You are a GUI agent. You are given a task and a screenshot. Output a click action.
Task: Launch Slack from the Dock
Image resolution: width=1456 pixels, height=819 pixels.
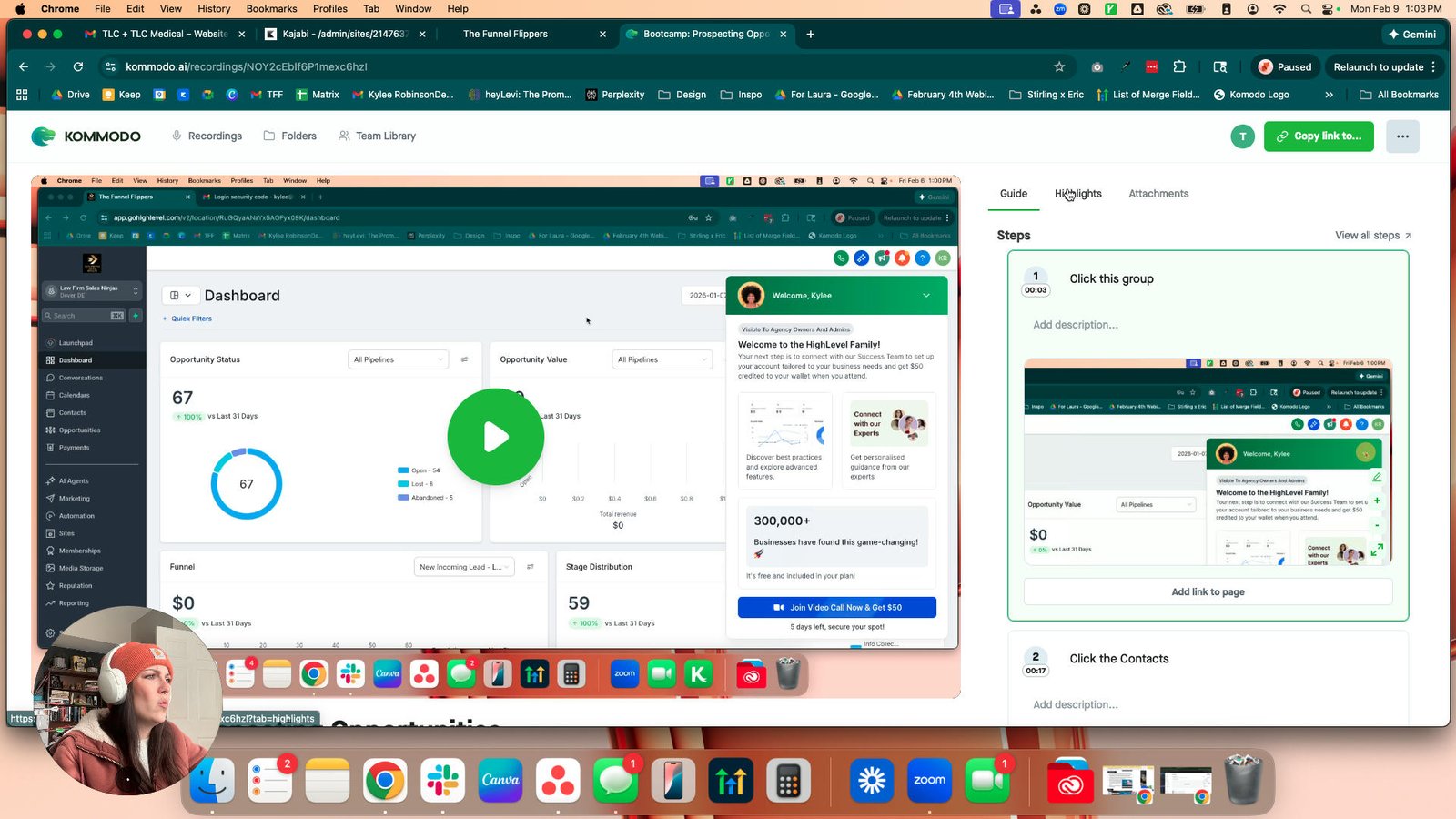tap(442, 780)
